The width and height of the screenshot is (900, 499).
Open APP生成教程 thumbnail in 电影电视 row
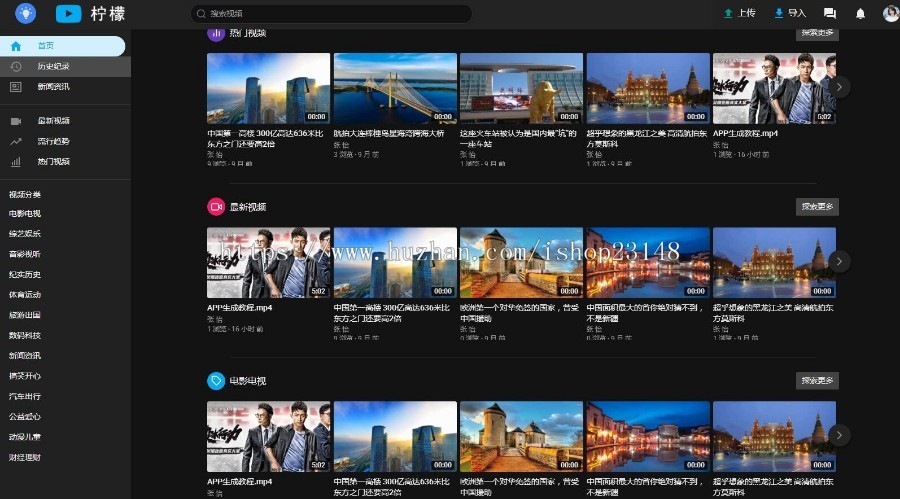[x=269, y=436]
